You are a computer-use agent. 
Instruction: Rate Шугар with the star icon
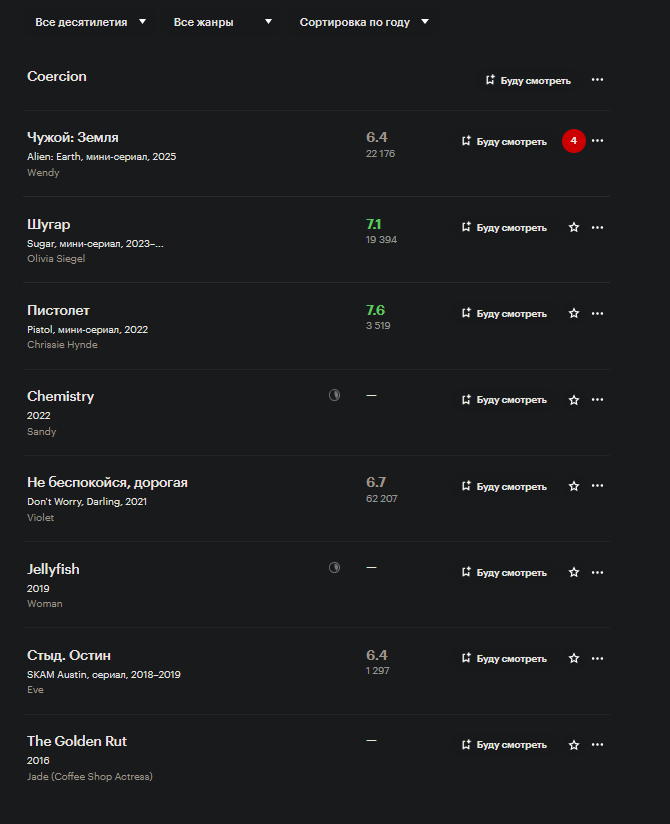click(x=574, y=227)
